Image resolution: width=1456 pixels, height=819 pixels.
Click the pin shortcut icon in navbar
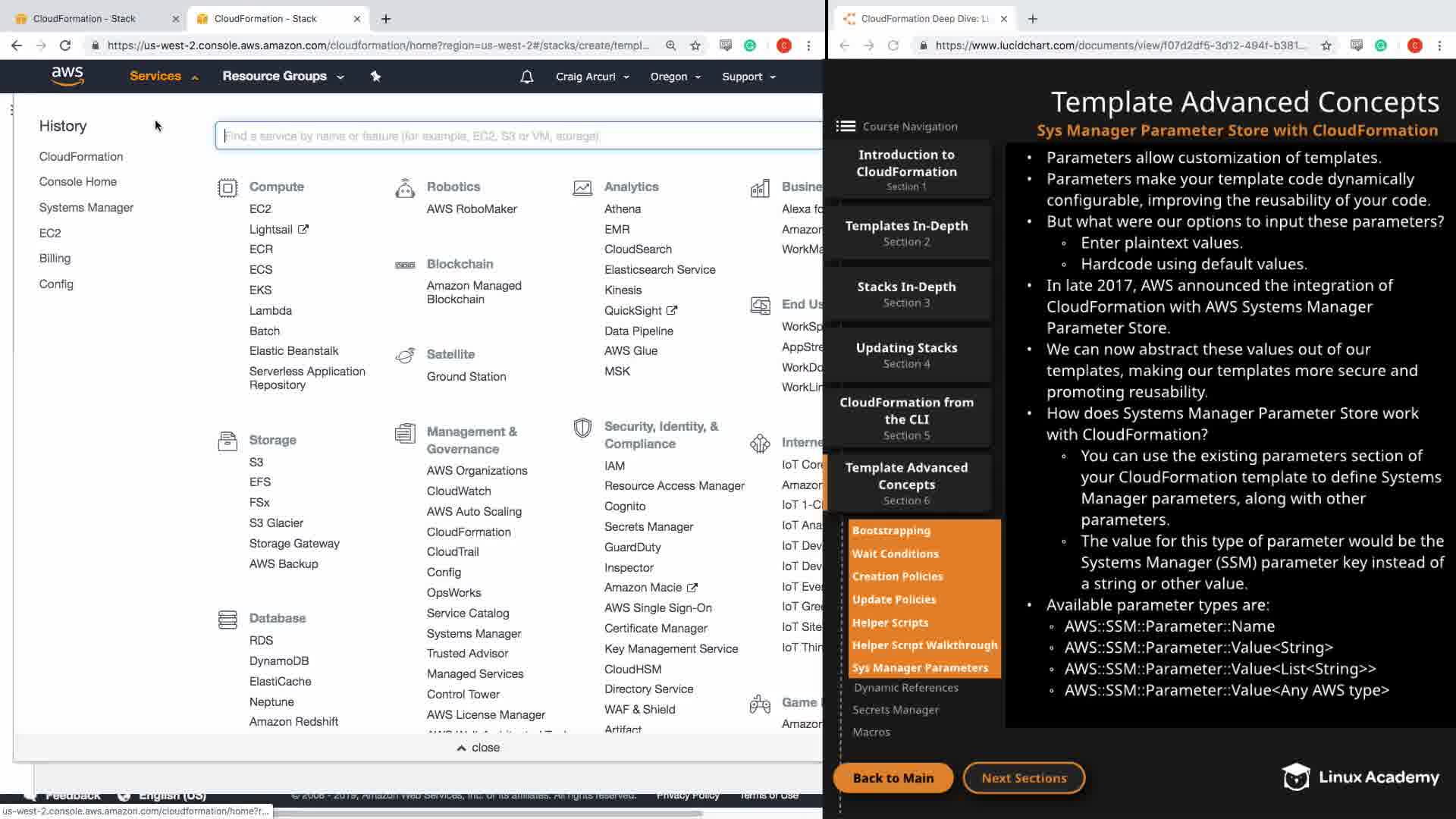coord(375,76)
